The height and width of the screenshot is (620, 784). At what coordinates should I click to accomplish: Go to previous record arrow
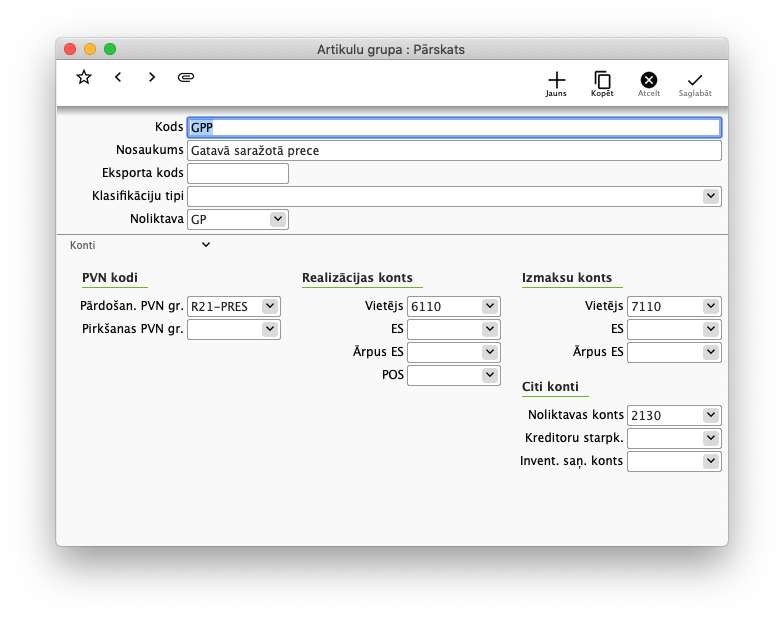coord(118,77)
